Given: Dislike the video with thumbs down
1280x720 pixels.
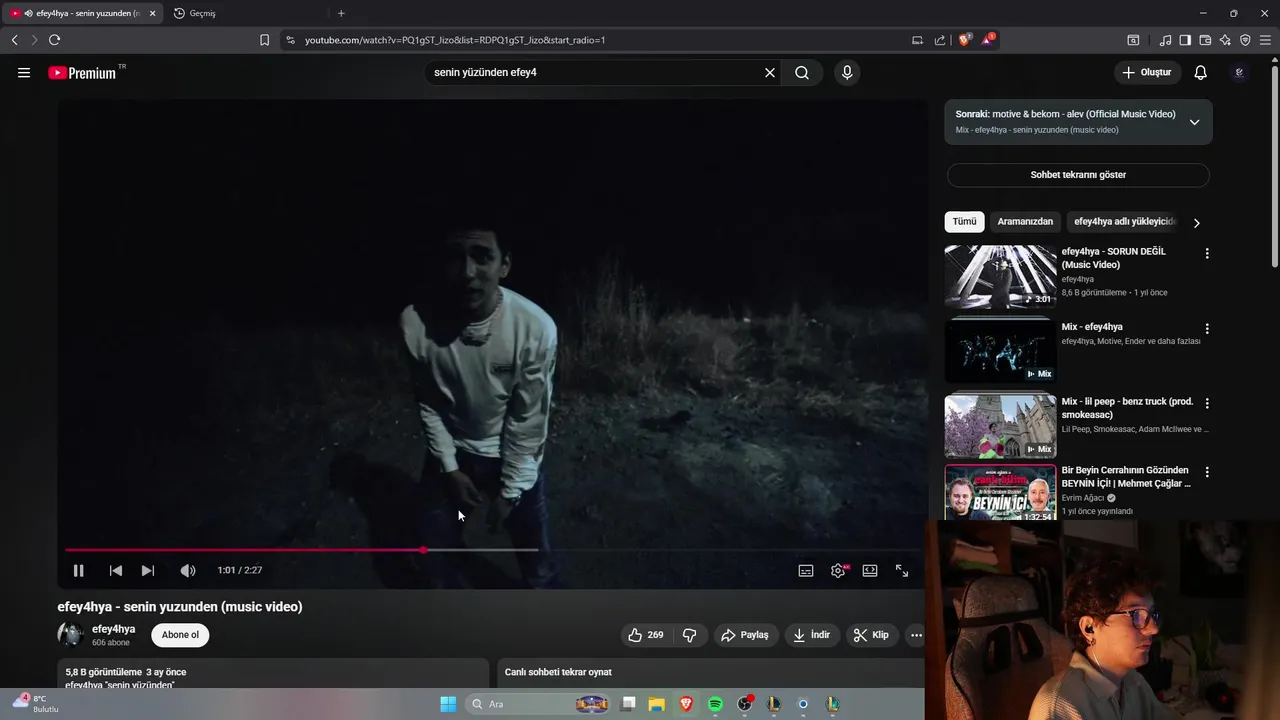Looking at the screenshot, I should tap(690, 635).
